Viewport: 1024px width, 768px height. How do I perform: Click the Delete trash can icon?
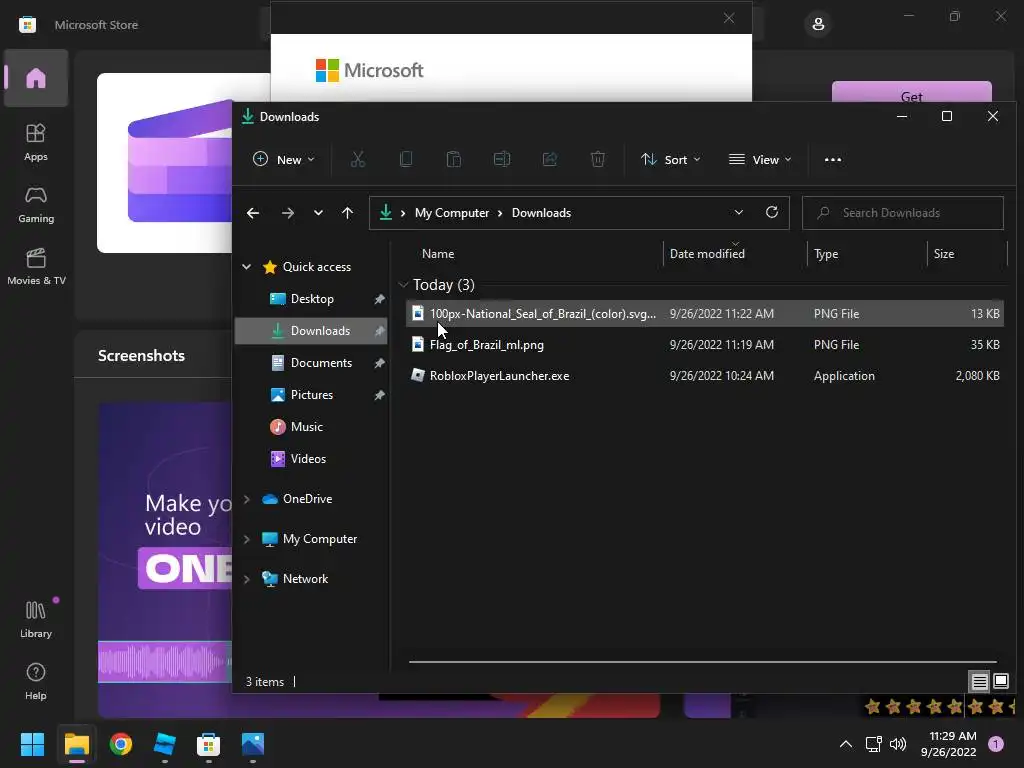coord(598,159)
